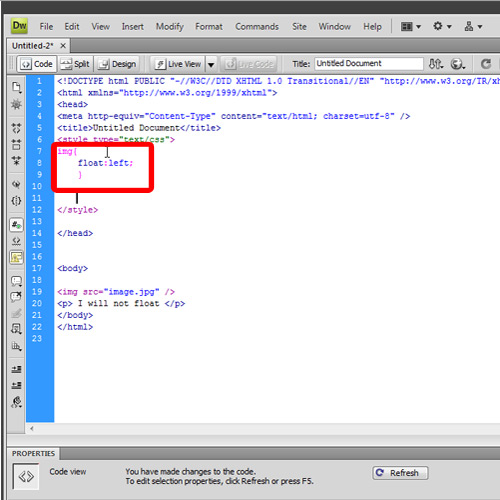The width and height of the screenshot is (500, 500).
Task: Click the Wrap Tag pencil icon
Action: click(x=16, y=313)
